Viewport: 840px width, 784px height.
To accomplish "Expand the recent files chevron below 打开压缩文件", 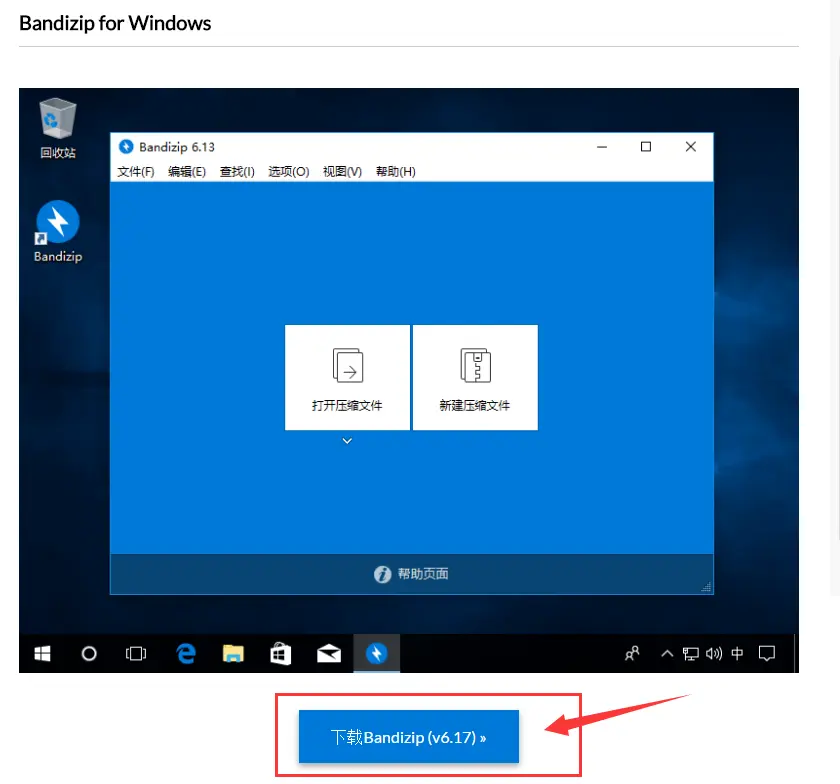I will click(347, 441).
